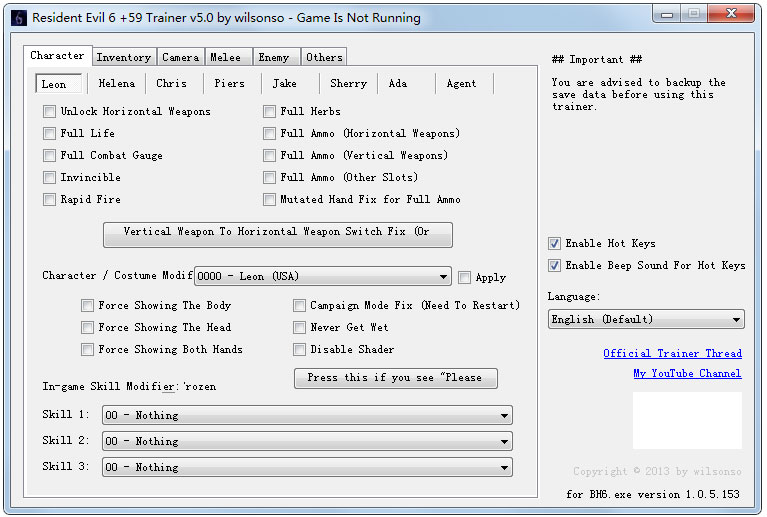The image size is (767, 517).
Task: Close the trainer window
Action: click(731, 14)
